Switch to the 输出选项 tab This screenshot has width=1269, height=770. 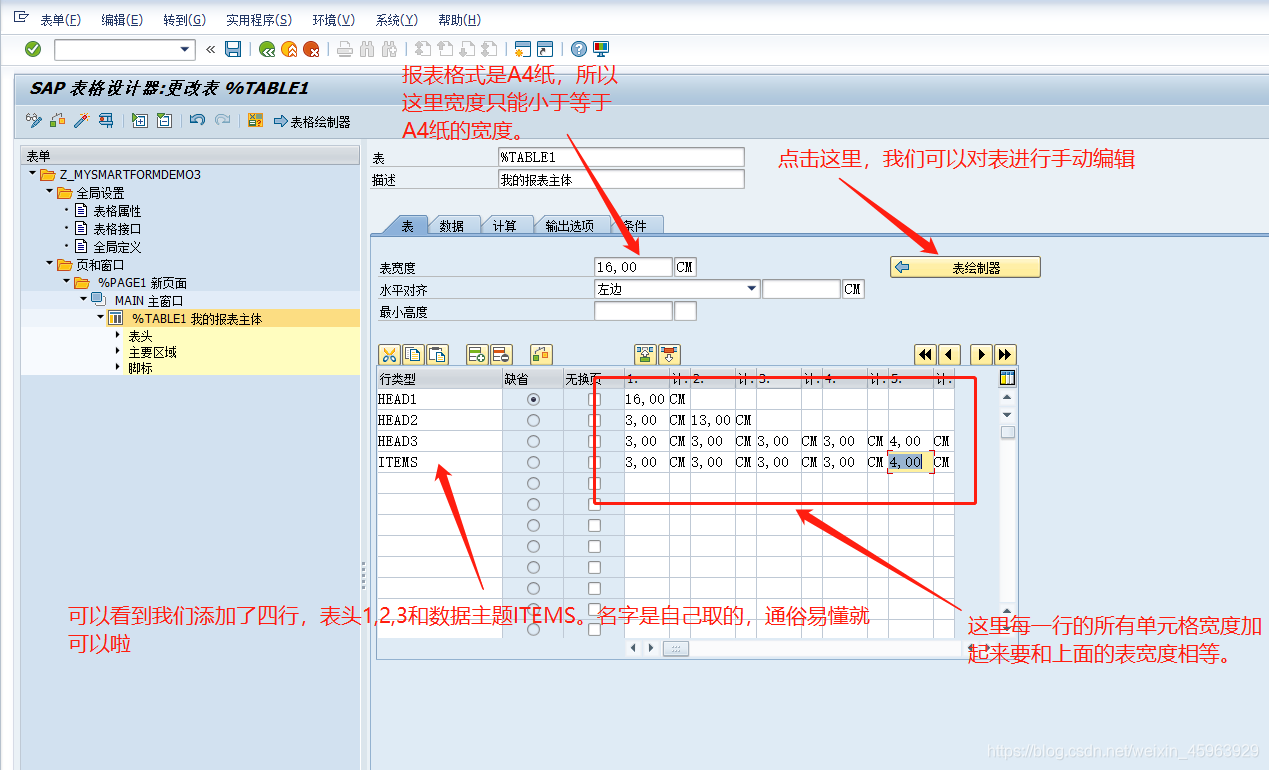(569, 226)
